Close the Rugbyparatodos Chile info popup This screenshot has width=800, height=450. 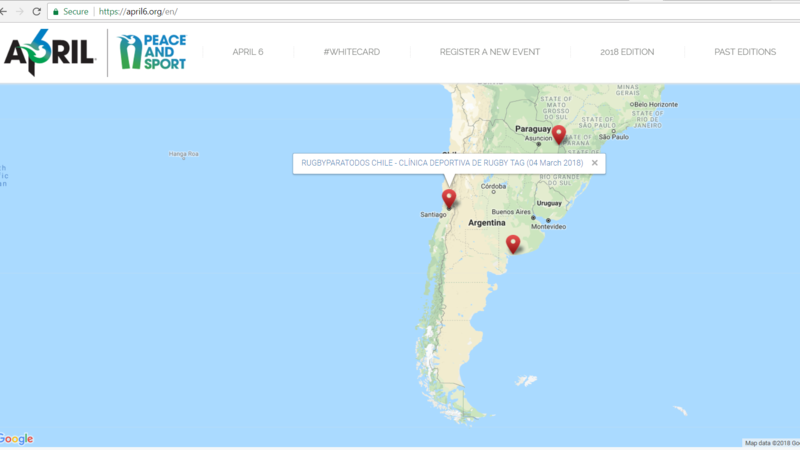[x=594, y=162]
